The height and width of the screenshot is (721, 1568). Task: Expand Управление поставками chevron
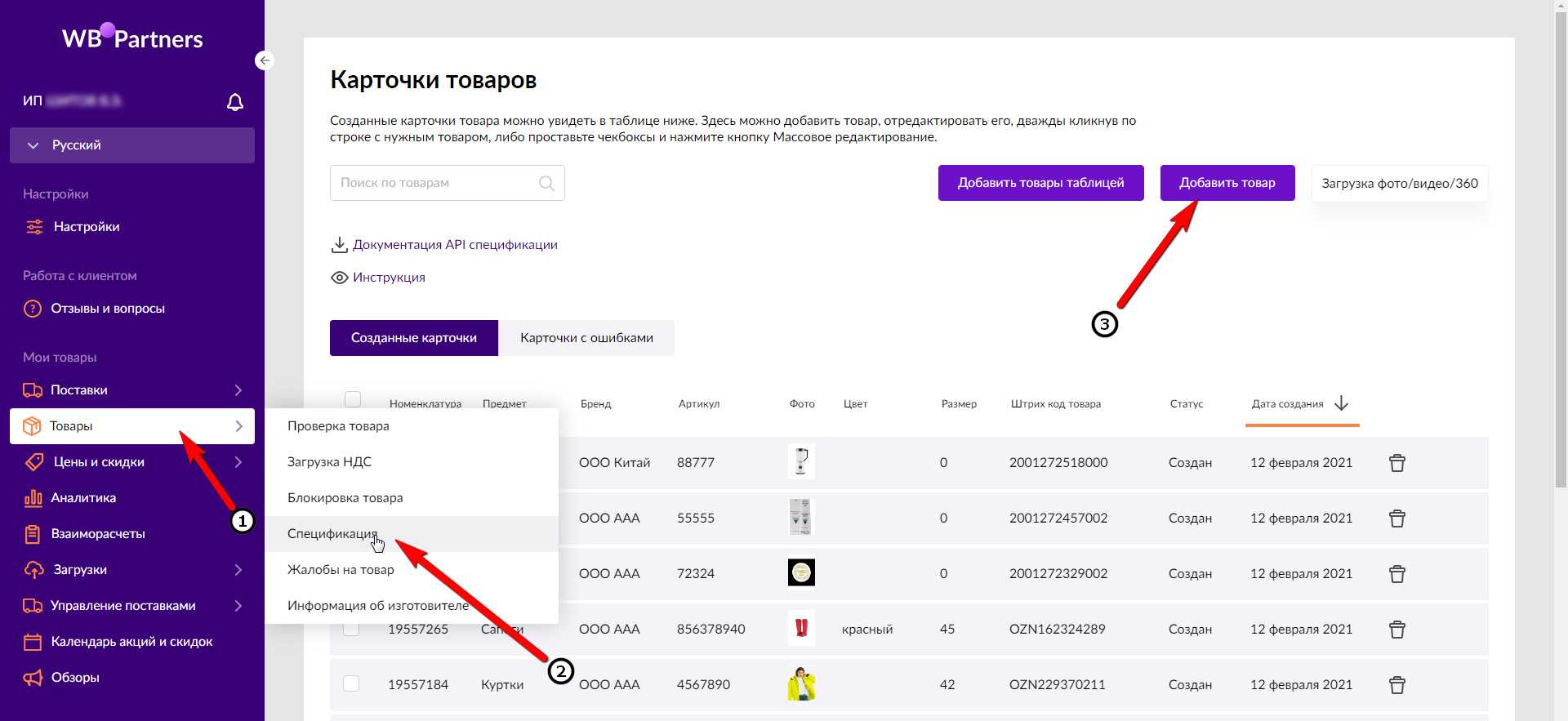pyautogui.click(x=238, y=606)
